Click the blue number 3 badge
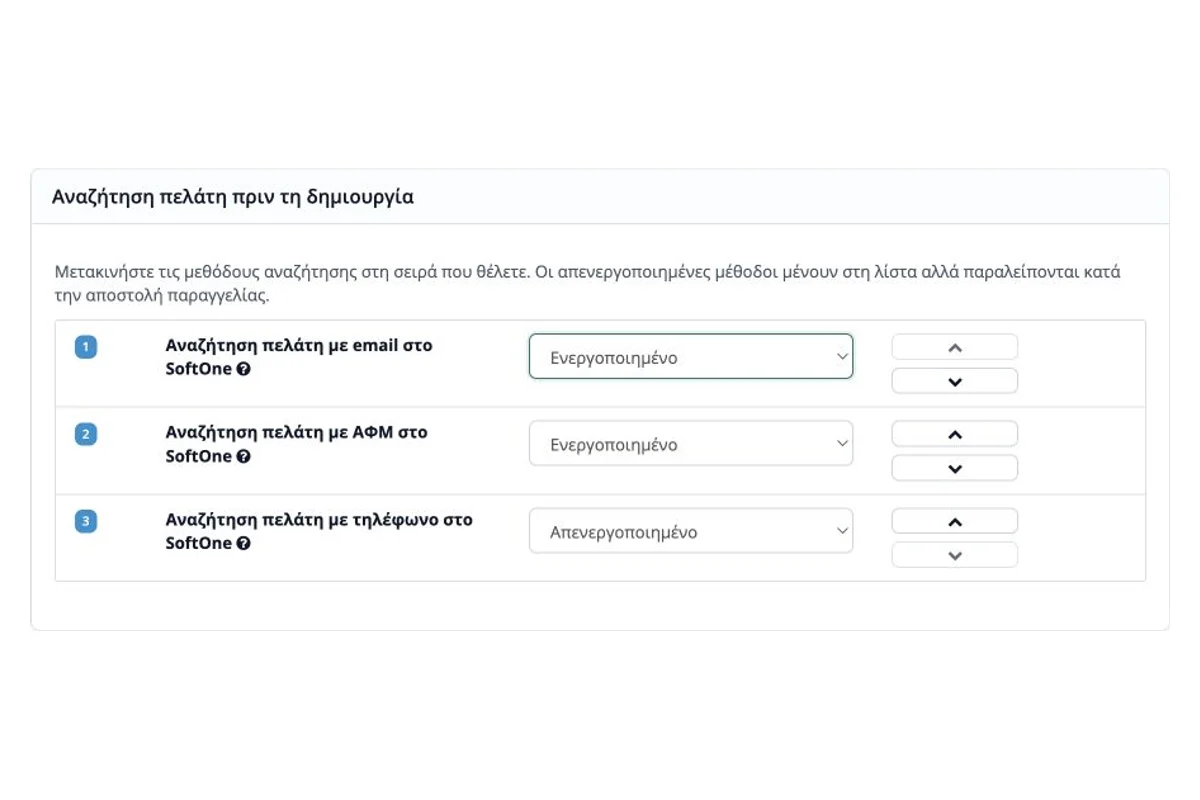Viewport: 1200px width, 800px height. coord(86,521)
